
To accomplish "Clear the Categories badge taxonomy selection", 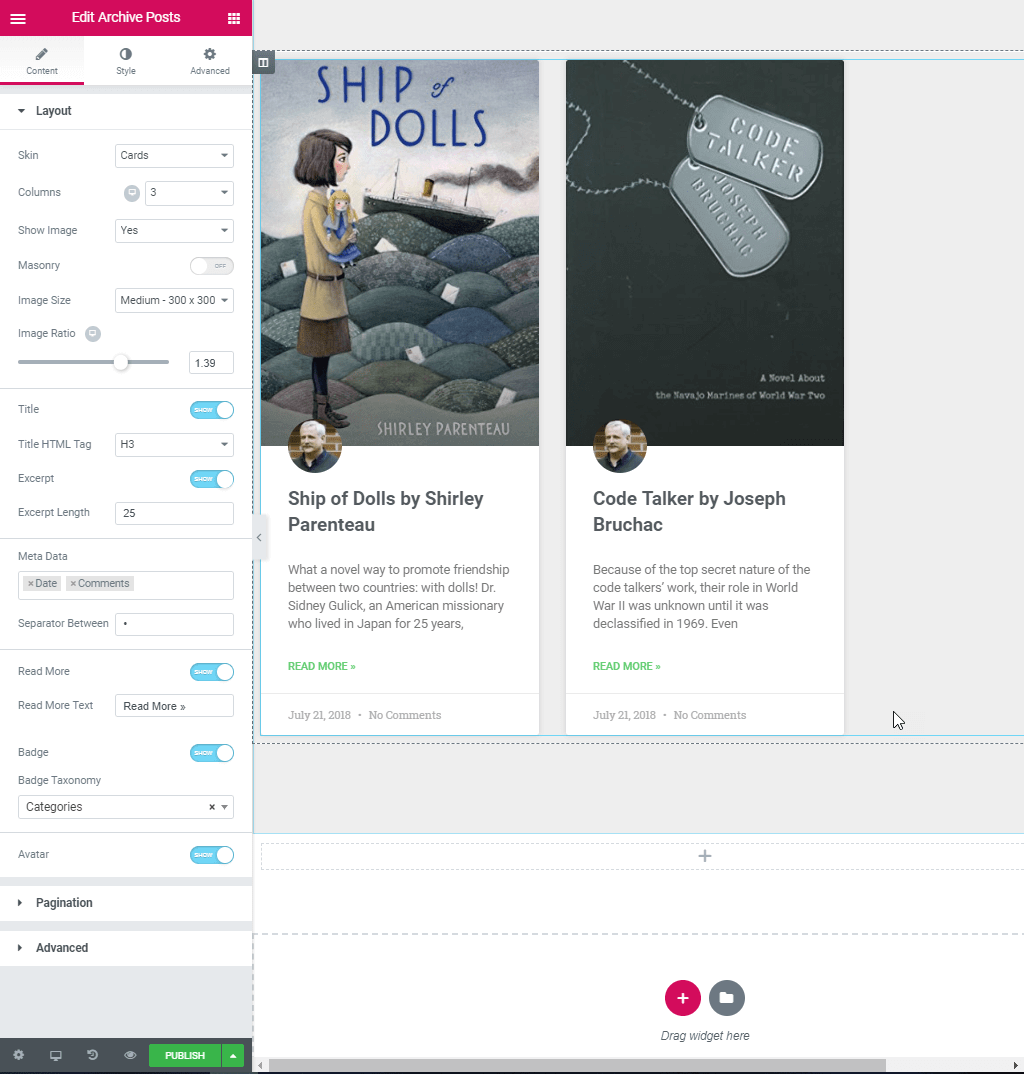I will [212, 807].
